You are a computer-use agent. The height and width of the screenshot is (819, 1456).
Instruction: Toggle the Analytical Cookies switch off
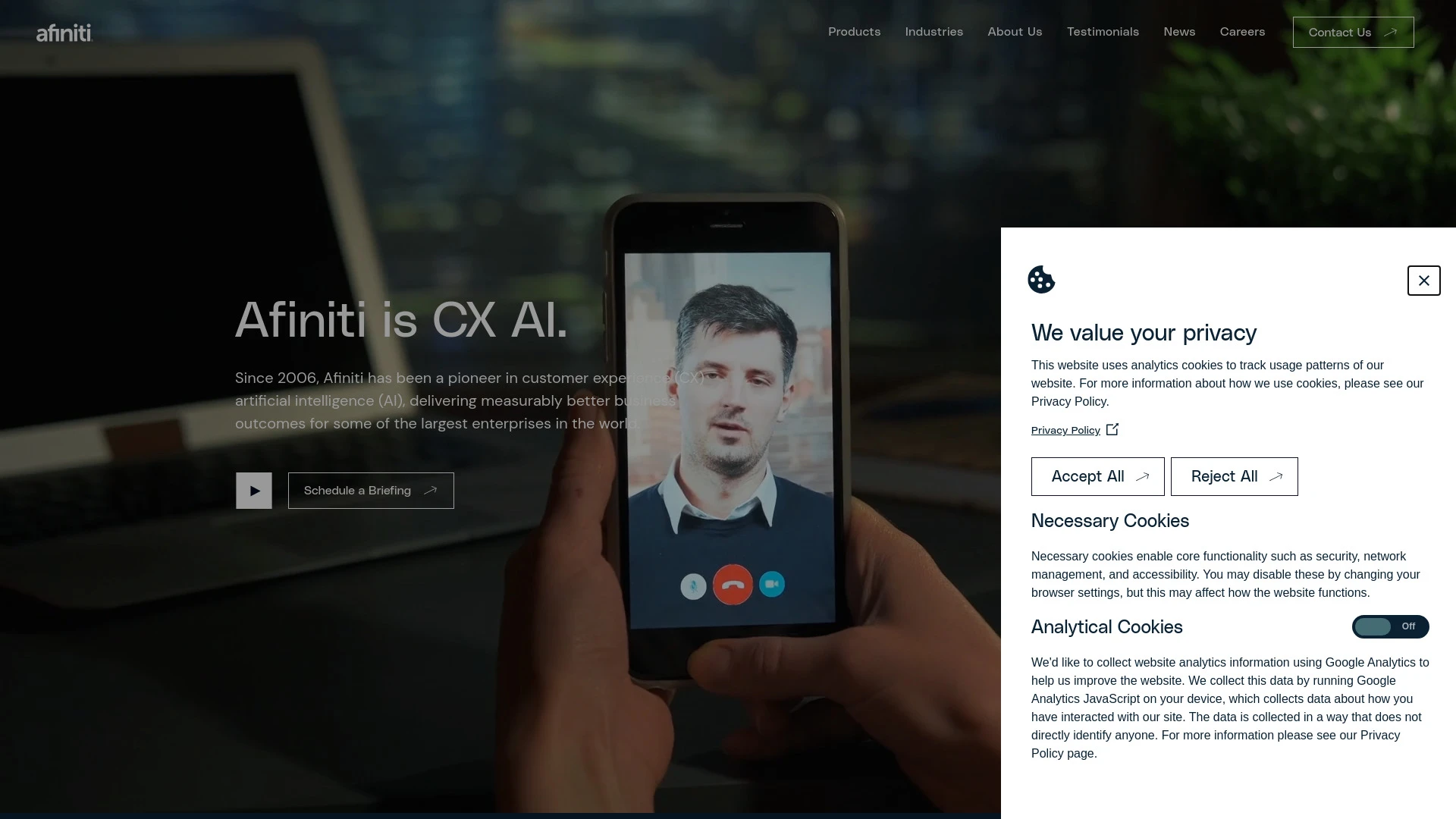tap(1390, 626)
